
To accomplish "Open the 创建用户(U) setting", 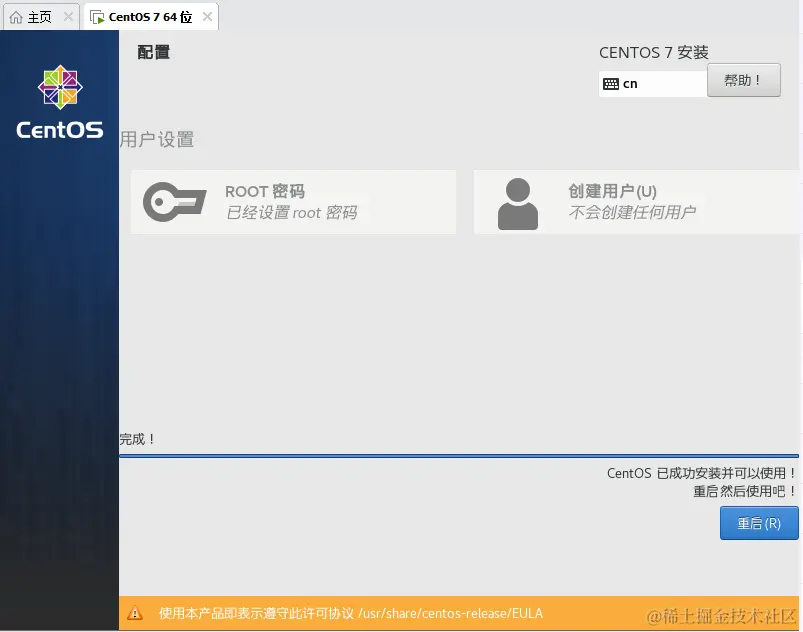I will click(638, 202).
